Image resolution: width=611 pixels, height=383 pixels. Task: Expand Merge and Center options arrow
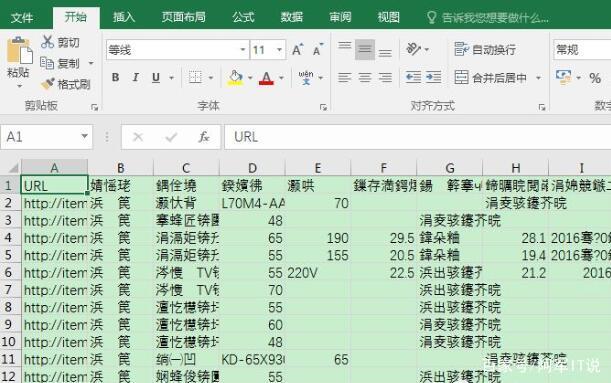[538, 78]
